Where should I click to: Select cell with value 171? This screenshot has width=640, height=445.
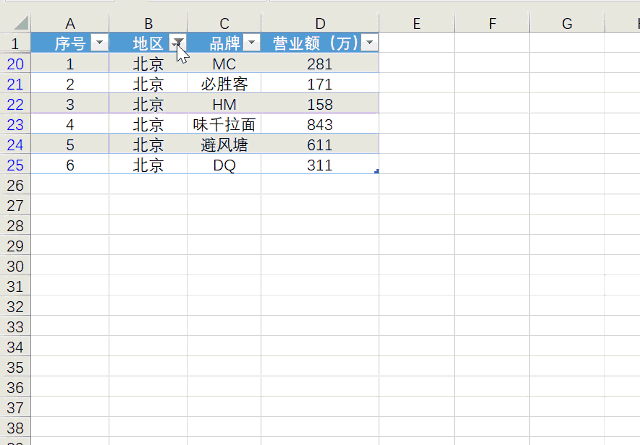coord(320,84)
